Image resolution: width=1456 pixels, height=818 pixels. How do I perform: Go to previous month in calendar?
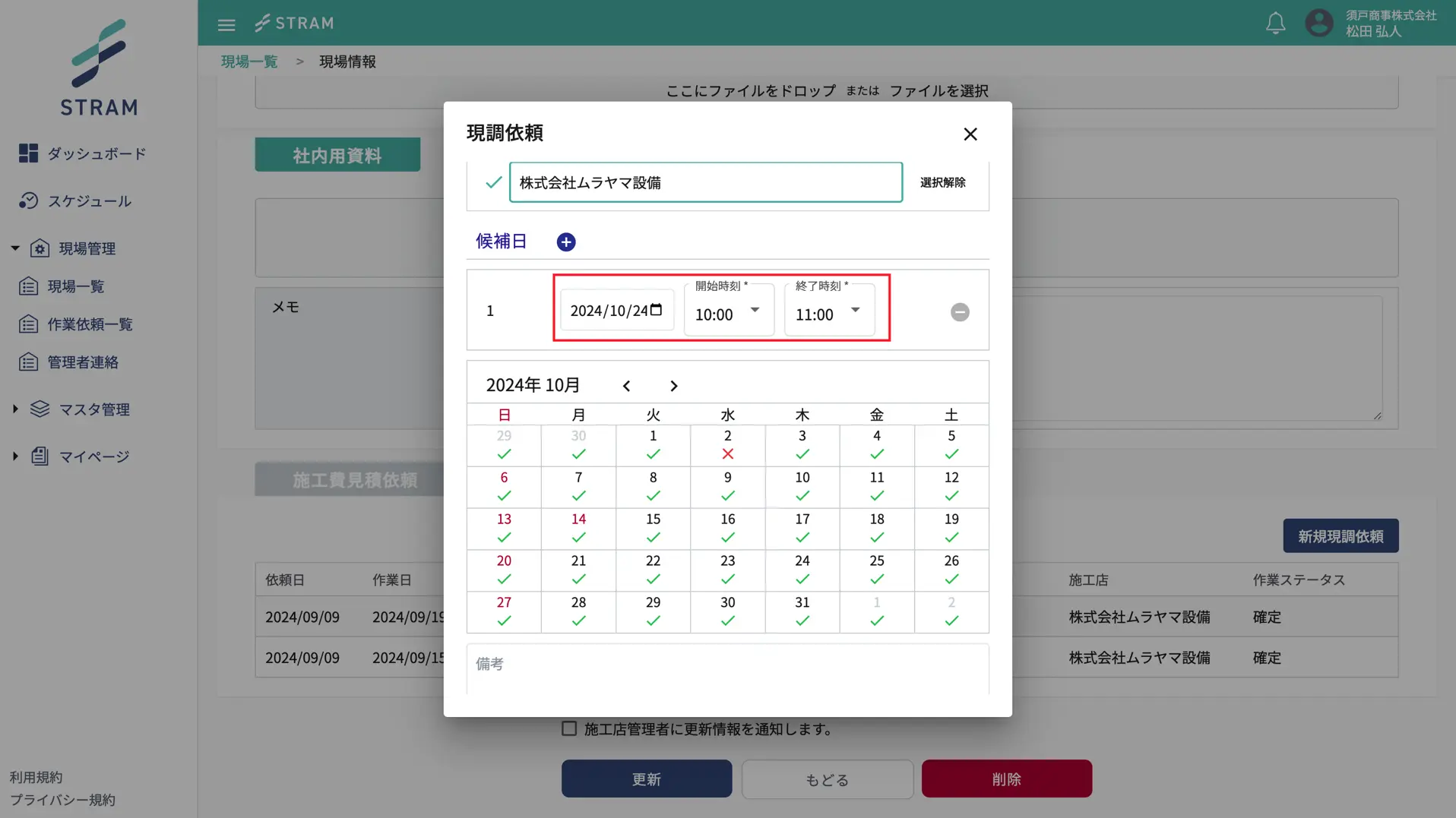coord(626,386)
